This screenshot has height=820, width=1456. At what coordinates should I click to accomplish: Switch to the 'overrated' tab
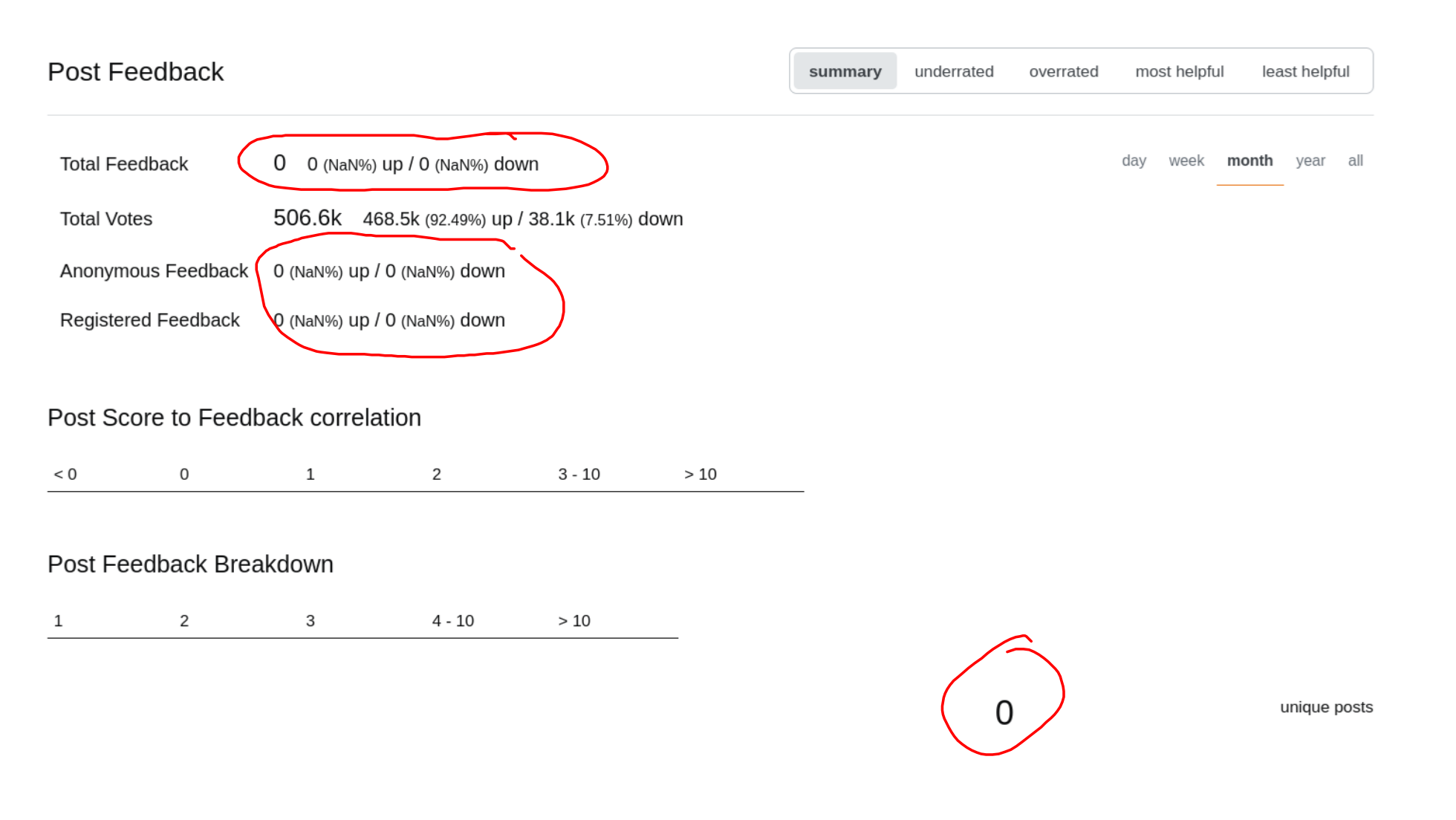tap(1064, 71)
